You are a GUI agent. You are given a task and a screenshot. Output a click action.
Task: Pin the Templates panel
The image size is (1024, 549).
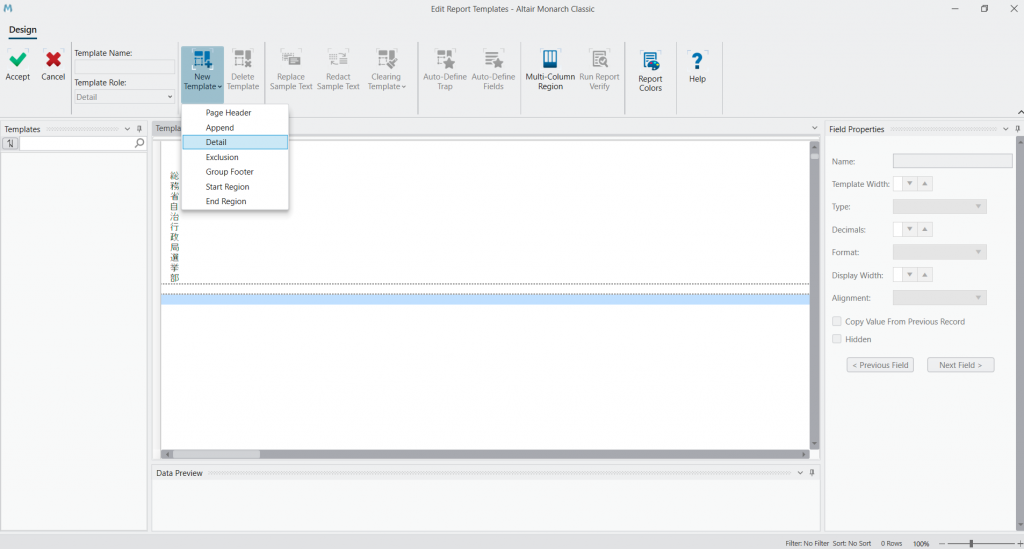coord(139,129)
